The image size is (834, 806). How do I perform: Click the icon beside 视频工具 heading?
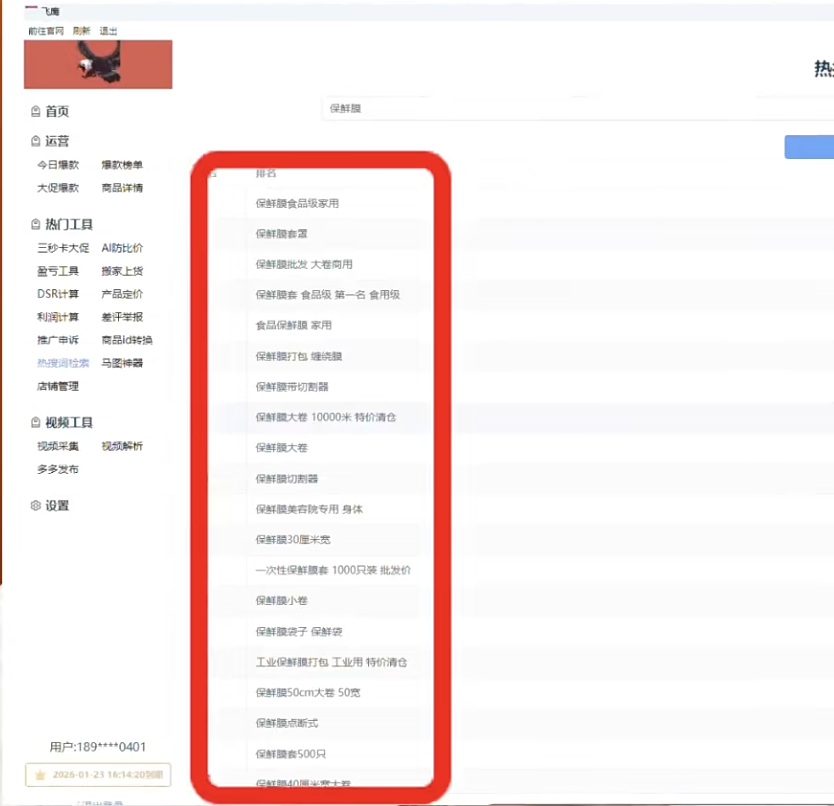pyautogui.click(x=36, y=422)
